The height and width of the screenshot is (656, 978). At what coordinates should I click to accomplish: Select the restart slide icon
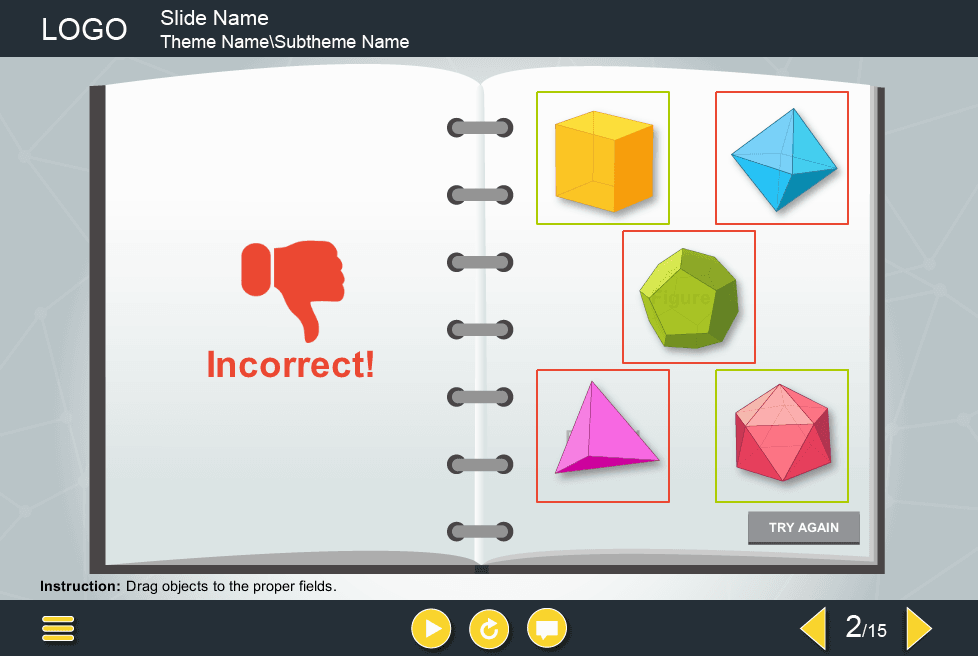pos(489,628)
